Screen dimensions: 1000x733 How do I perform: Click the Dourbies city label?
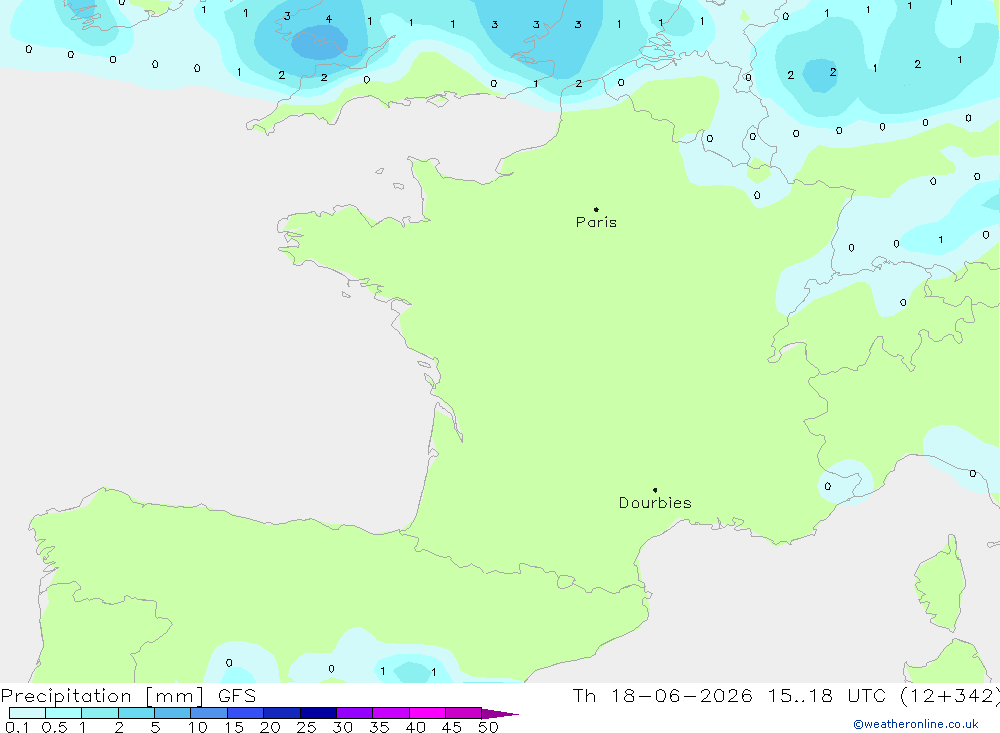click(x=655, y=503)
